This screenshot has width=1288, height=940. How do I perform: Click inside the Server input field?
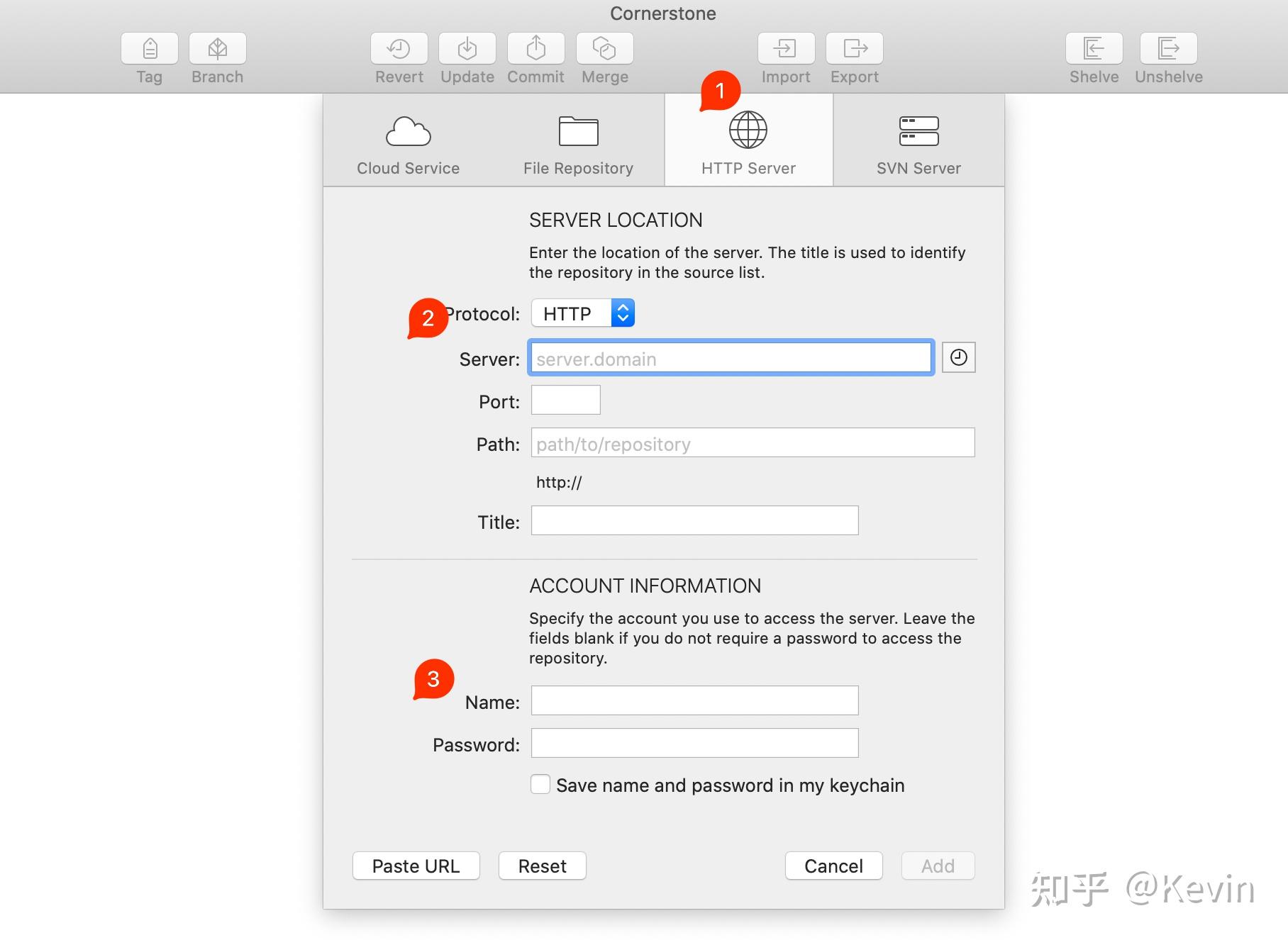(731, 358)
